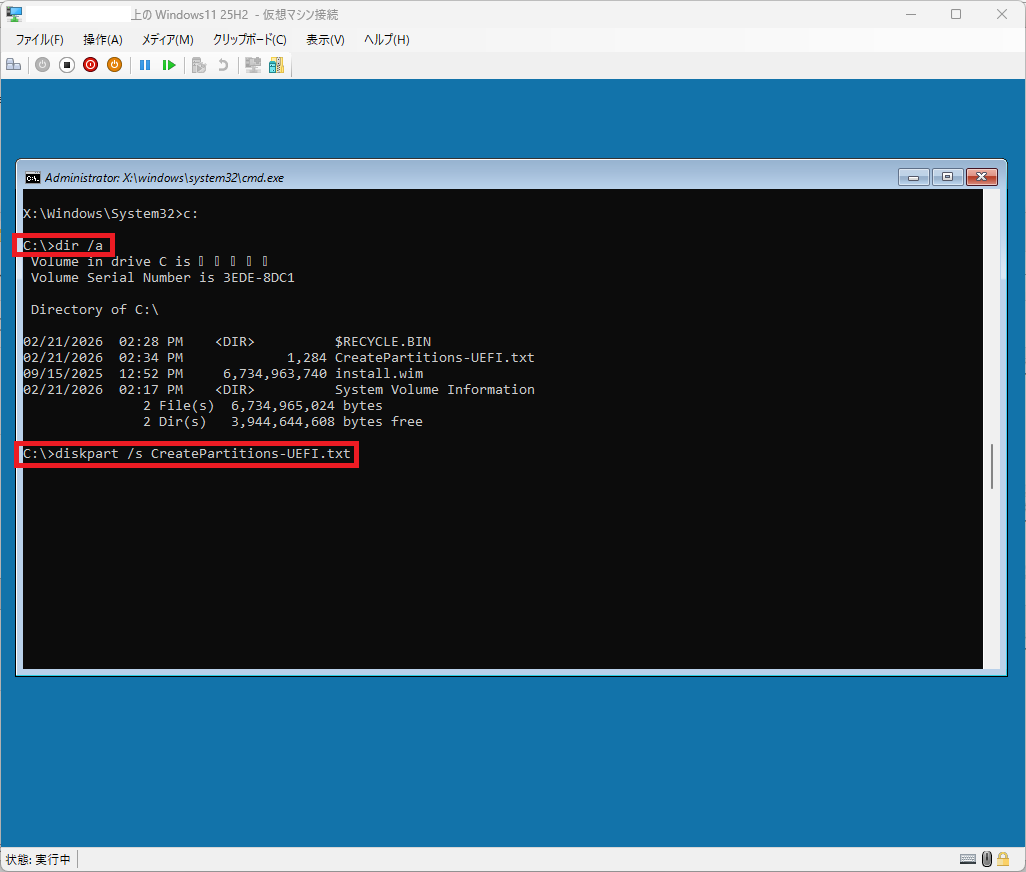Minimize the Administrator cmd.exe window
Viewport: 1026px width, 872px height.
[x=913, y=177]
